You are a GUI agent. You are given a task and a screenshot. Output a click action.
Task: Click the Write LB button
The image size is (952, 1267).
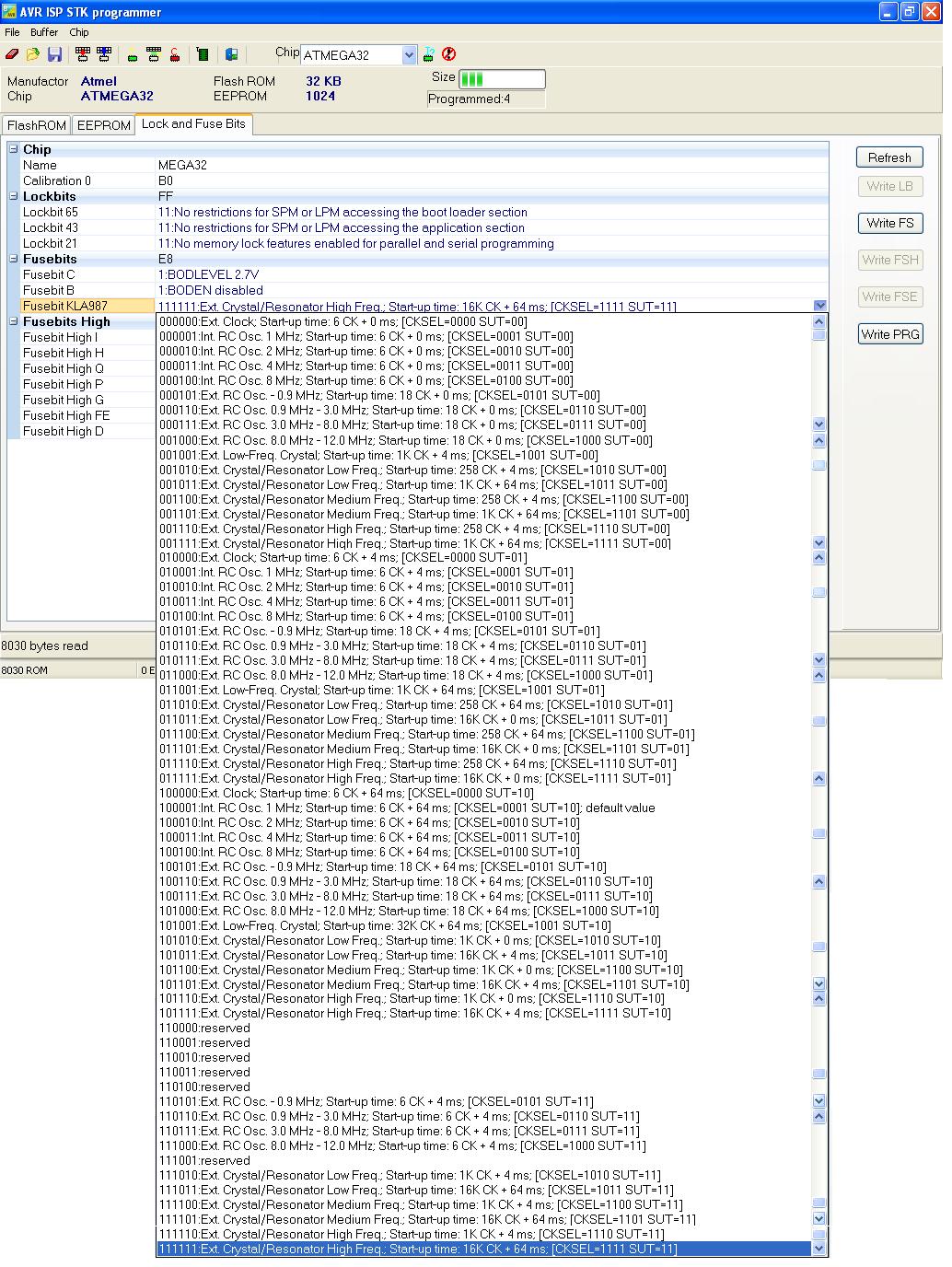click(889, 186)
